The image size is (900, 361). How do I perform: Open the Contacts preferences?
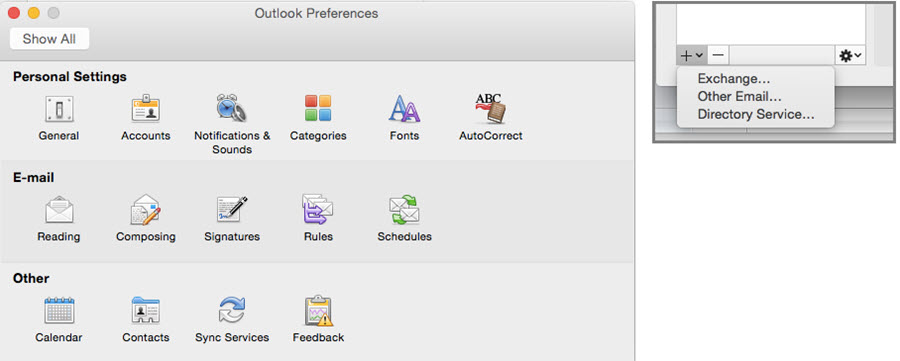pyautogui.click(x=145, y=310)
